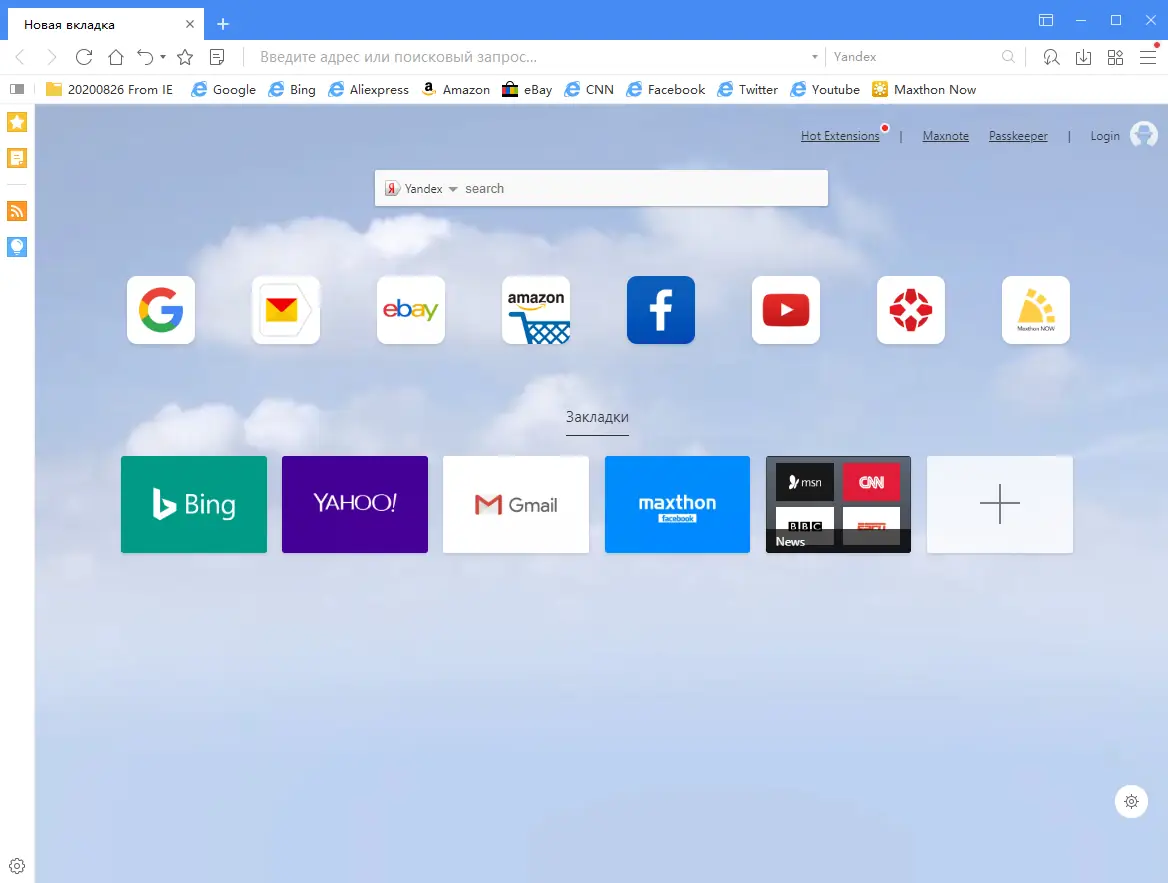Image resolution: width=1168 pixels, height=883 pixels.
Task: Undo the last closed tab
Action: point(143,57)
